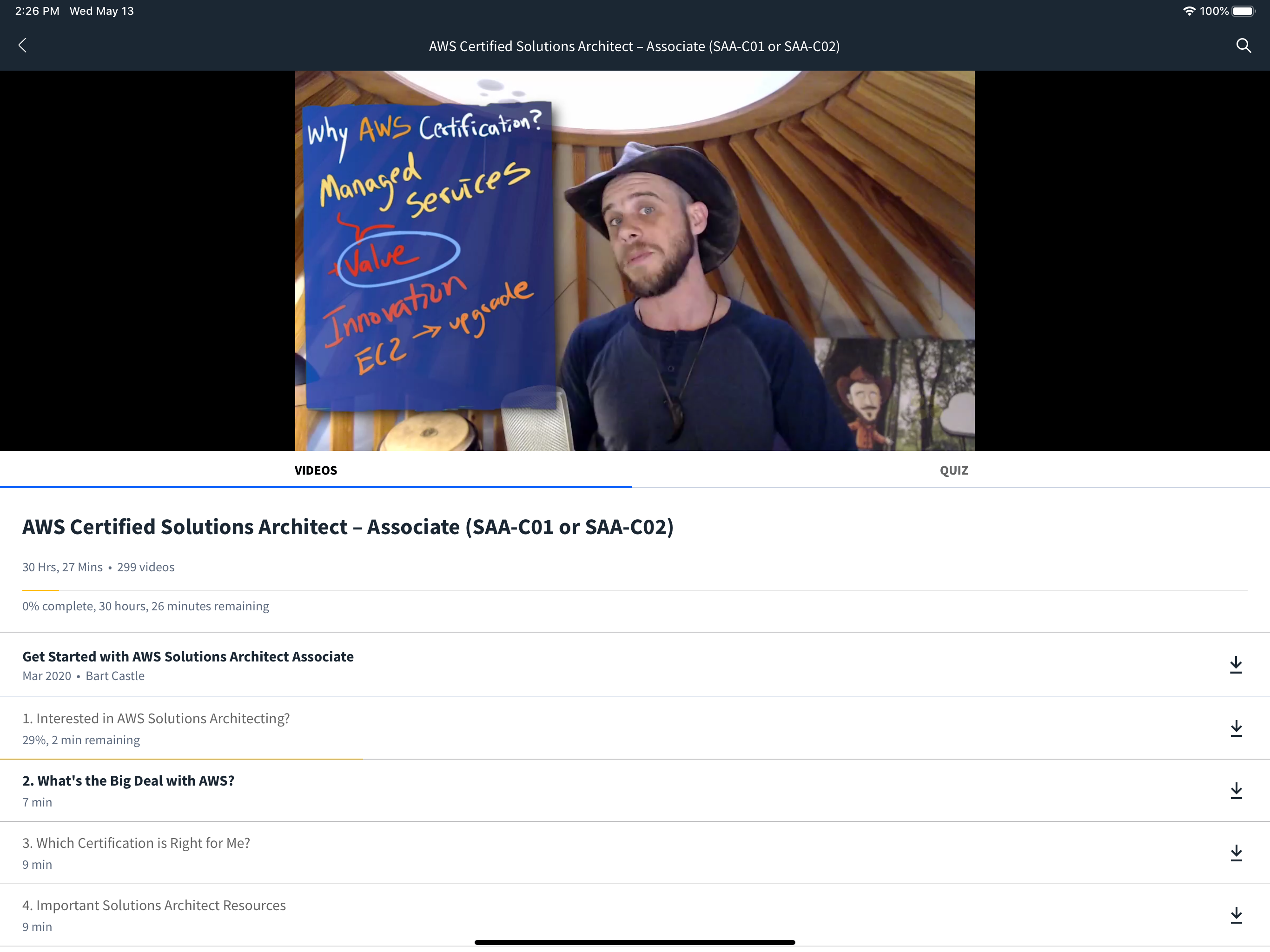Download the Get Started with AWS section
The width and height of the screenshot is (1270, 952).
1236,665
